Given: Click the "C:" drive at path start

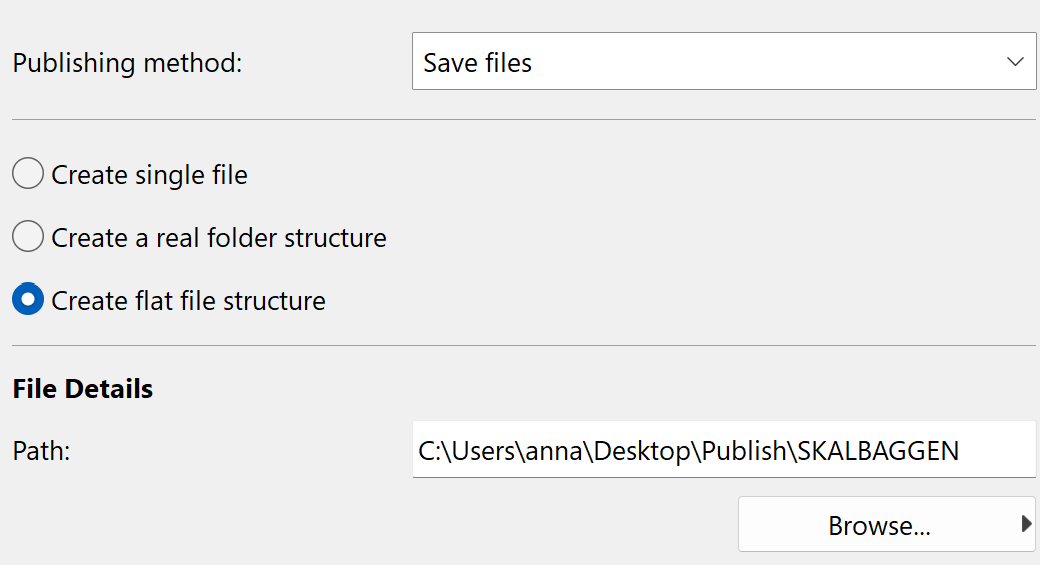Looking at the screenshot, I should (x=429, y=451).
